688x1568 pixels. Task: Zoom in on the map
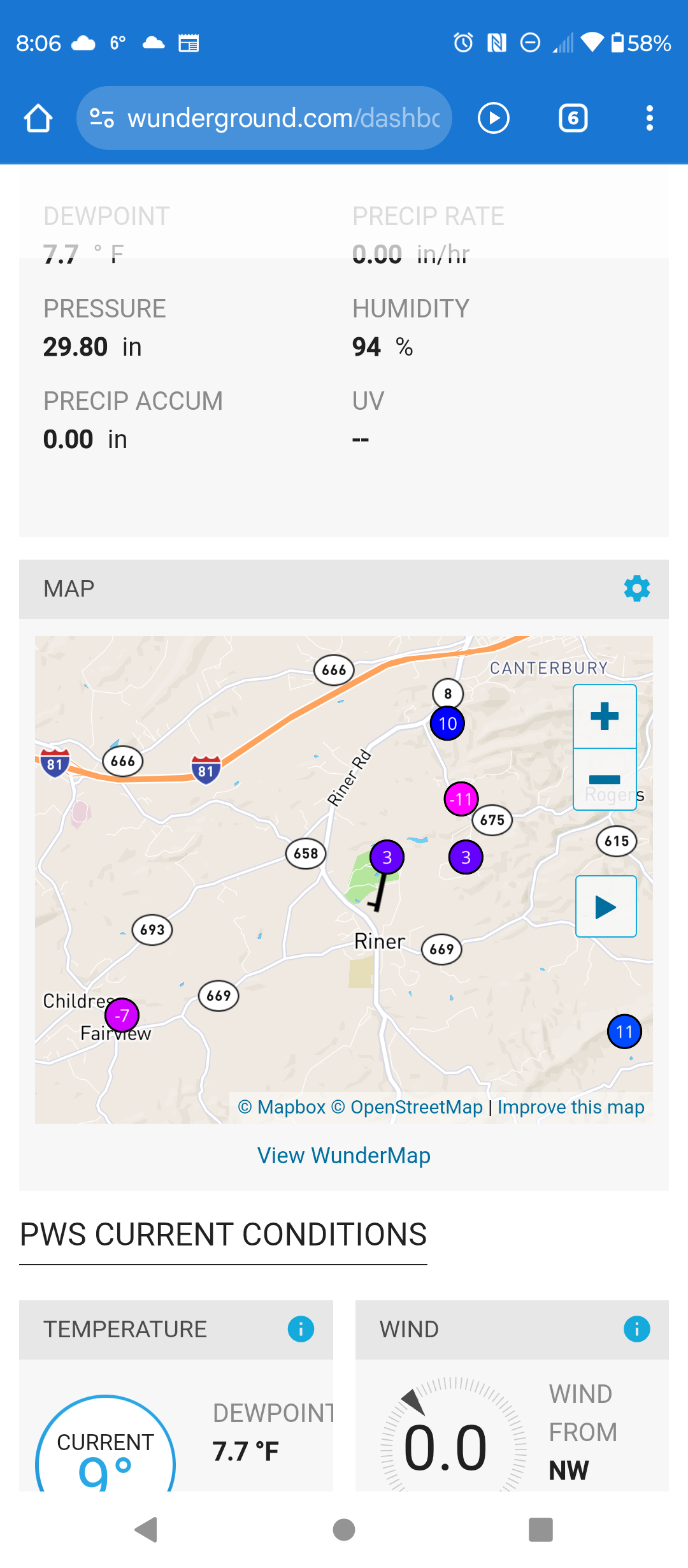(605, 716)
